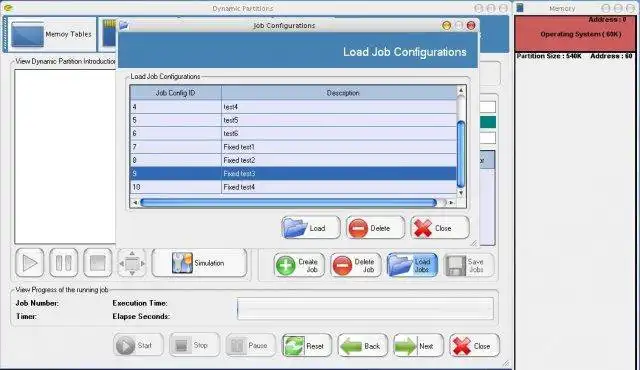Click job config ID cell 10

(x=176, y=187)
